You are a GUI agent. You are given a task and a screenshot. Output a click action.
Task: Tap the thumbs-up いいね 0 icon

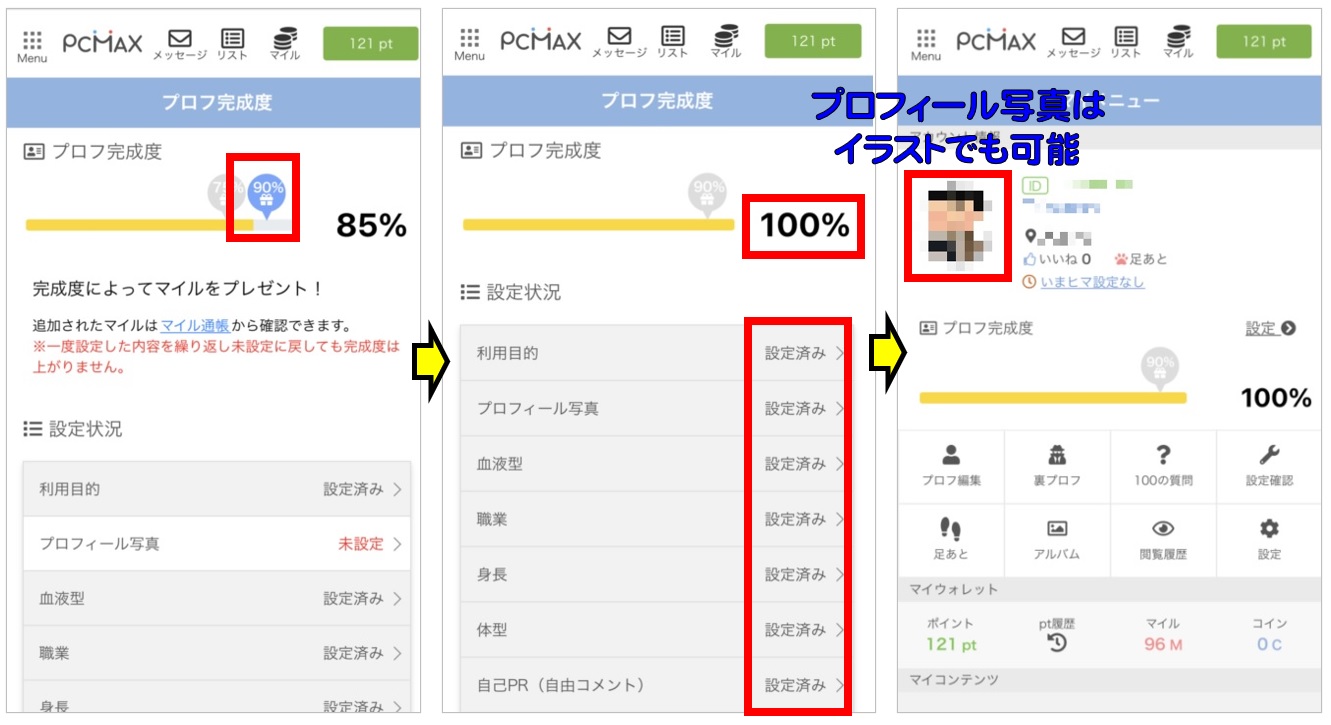1031,259
